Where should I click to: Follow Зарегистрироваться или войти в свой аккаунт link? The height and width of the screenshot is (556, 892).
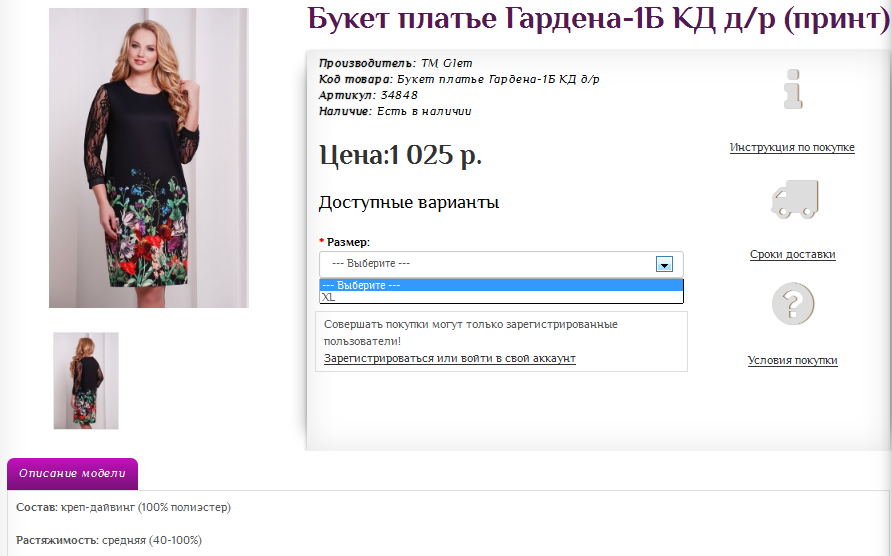[x=449, y=359]
